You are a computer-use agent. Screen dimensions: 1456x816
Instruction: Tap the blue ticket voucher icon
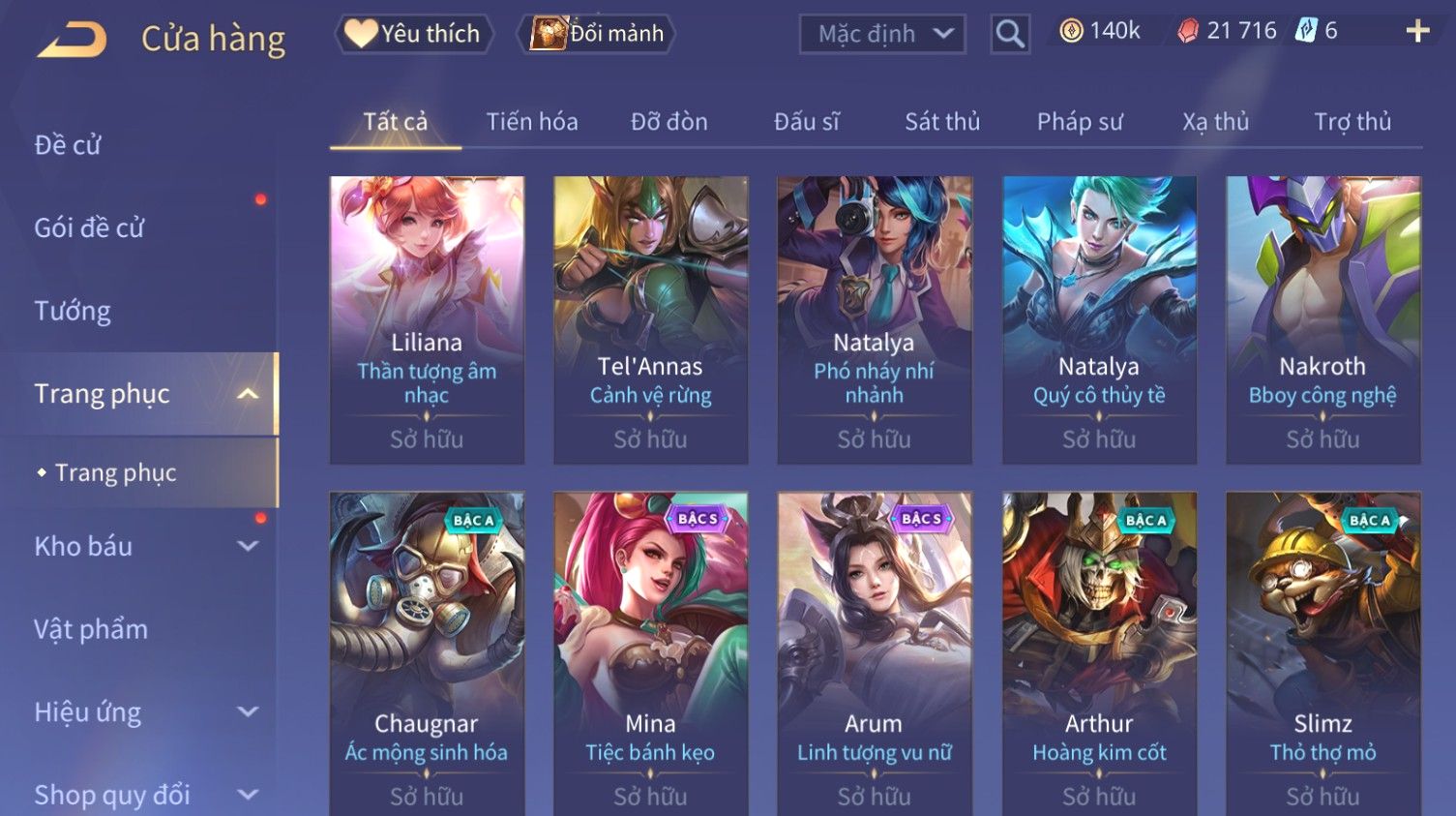[1306, 31]
